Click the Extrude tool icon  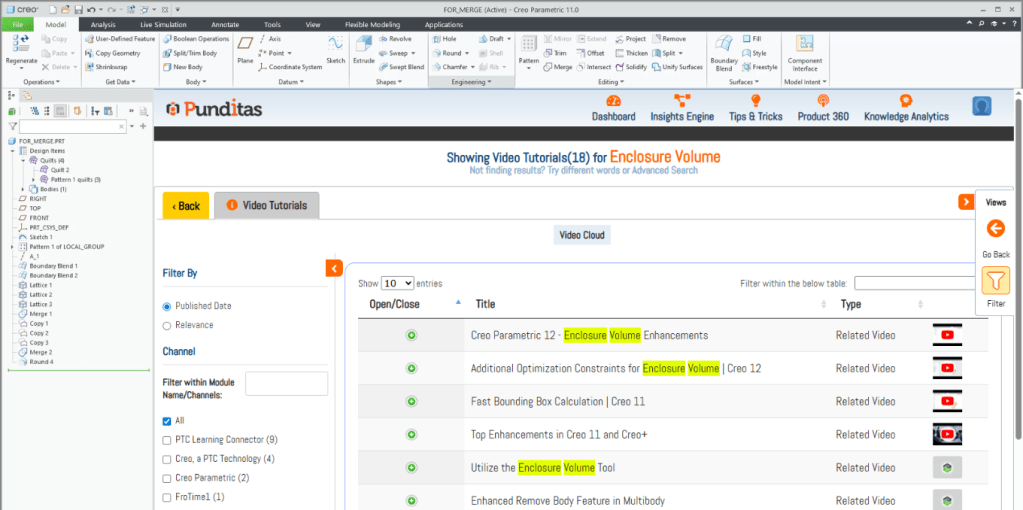(363, 46)
